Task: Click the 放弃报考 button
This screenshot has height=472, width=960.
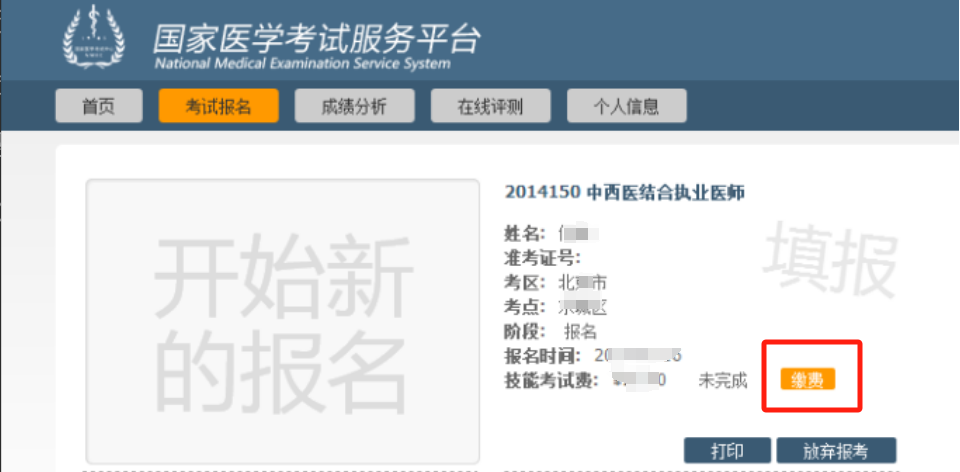Action: click(835, 451)
